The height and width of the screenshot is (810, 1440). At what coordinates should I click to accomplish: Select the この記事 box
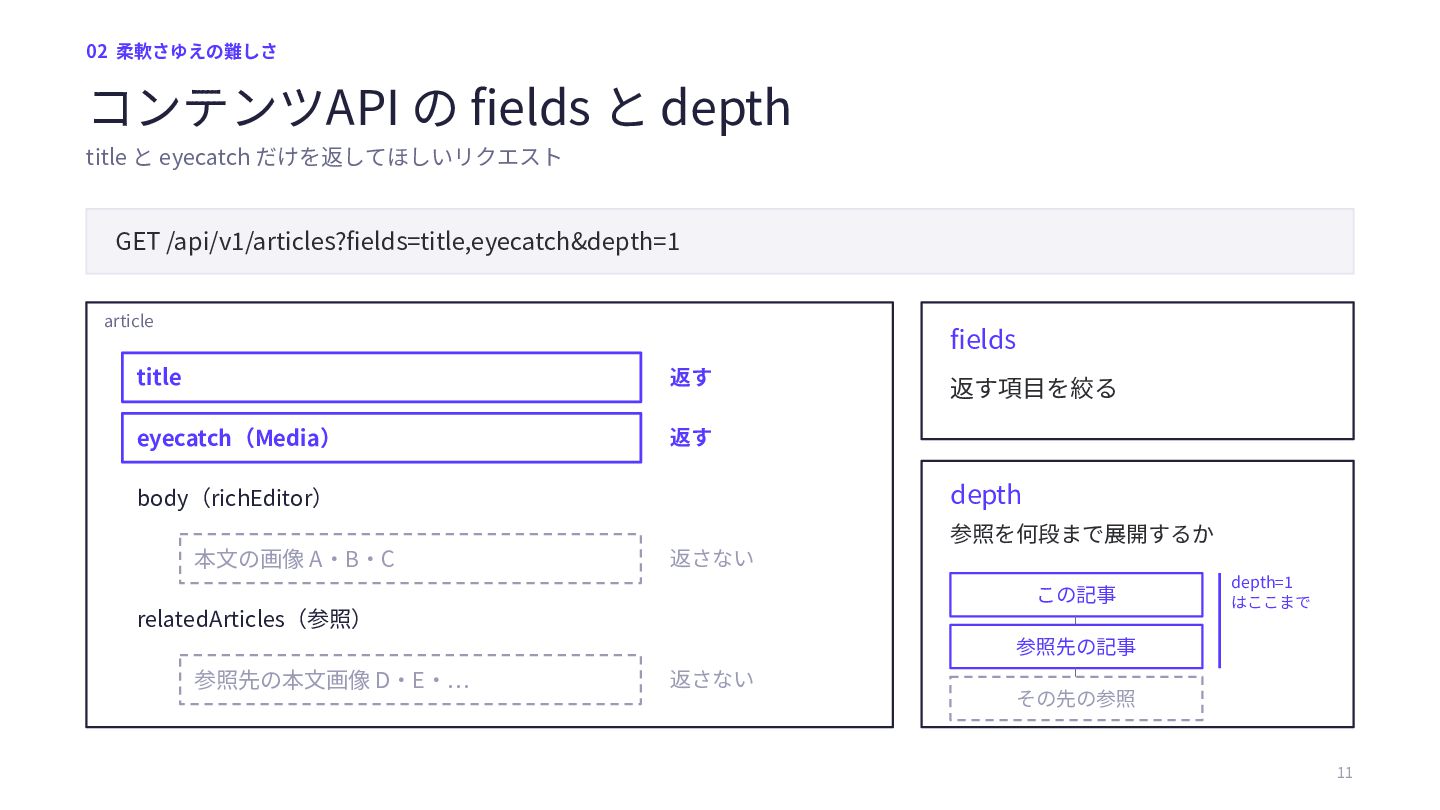tap(1076, 595)
